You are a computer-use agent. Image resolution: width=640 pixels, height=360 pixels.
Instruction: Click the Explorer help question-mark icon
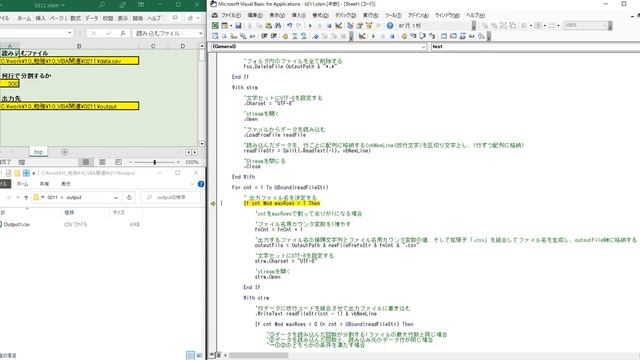click(201, 184)
